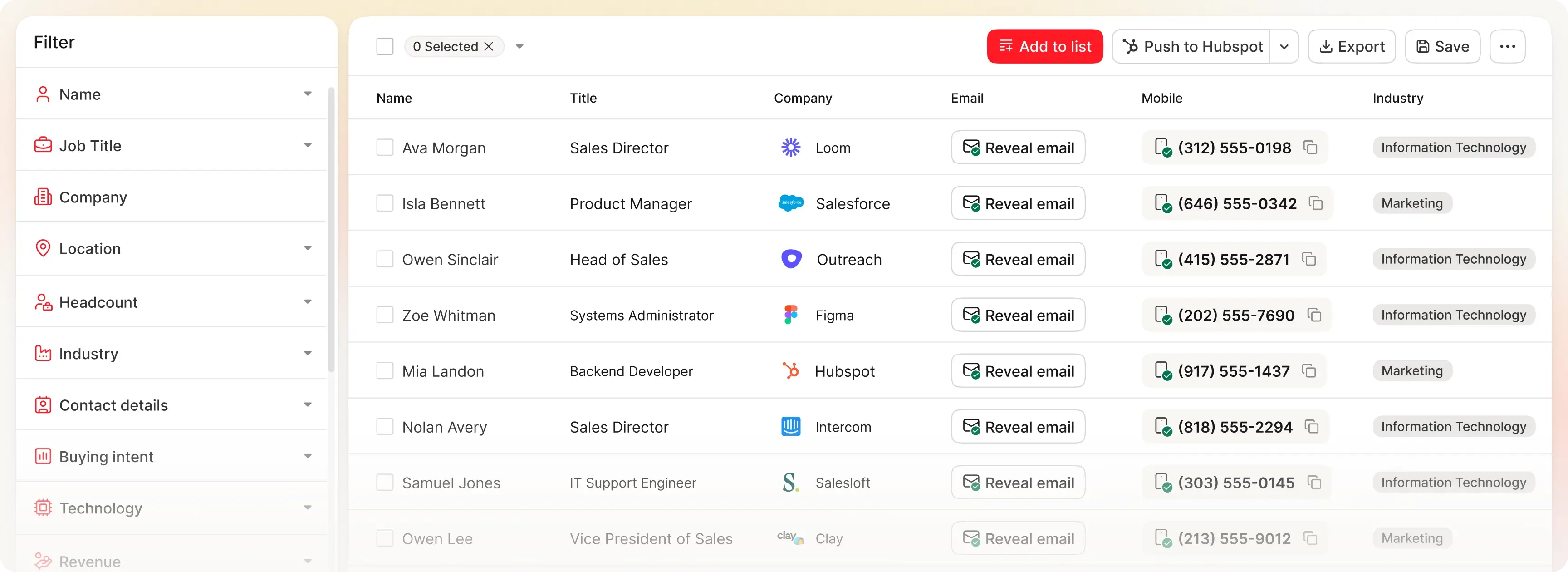Copy Ava Morgan's mobile number

(x=1310, y=148)
